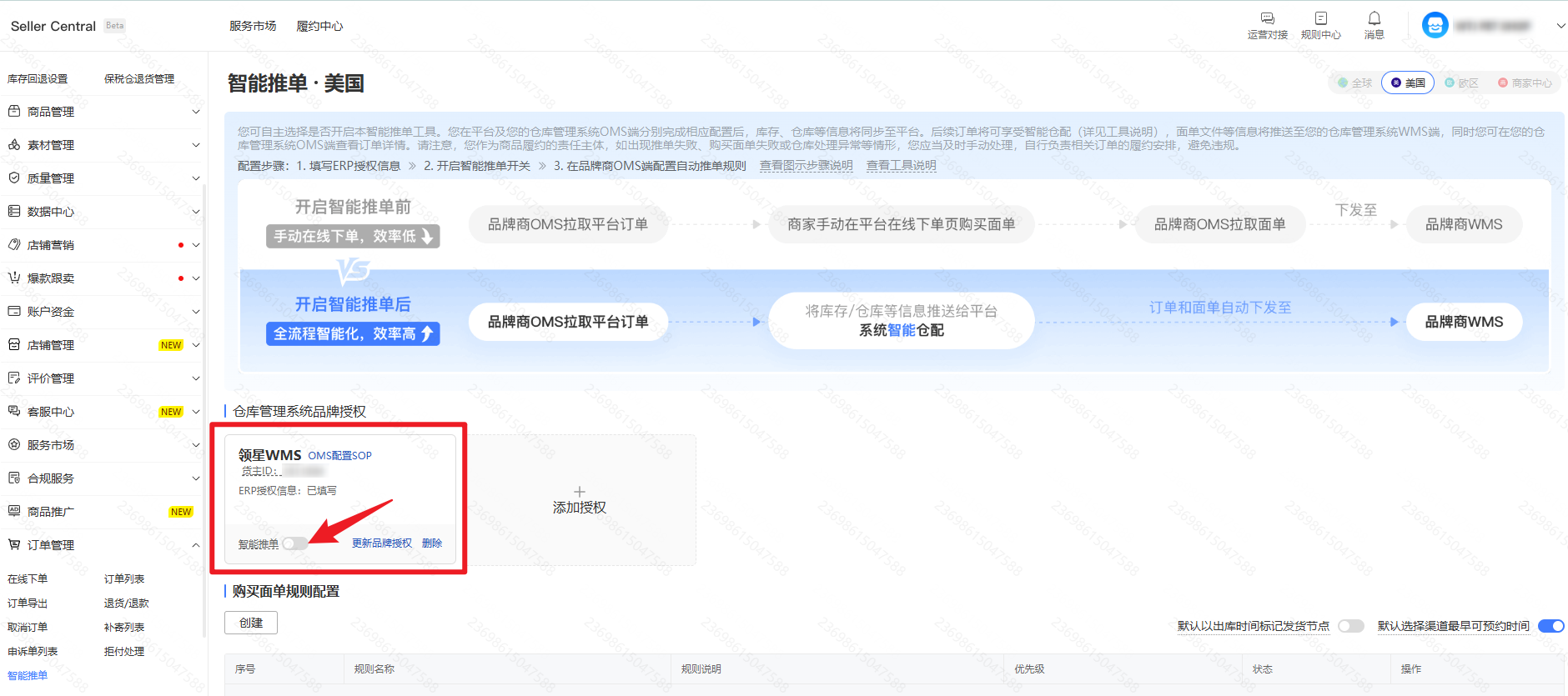1568x696 pixels.
Task: Open the 订单导出 submenu item
Action: (x=28, y=603)
